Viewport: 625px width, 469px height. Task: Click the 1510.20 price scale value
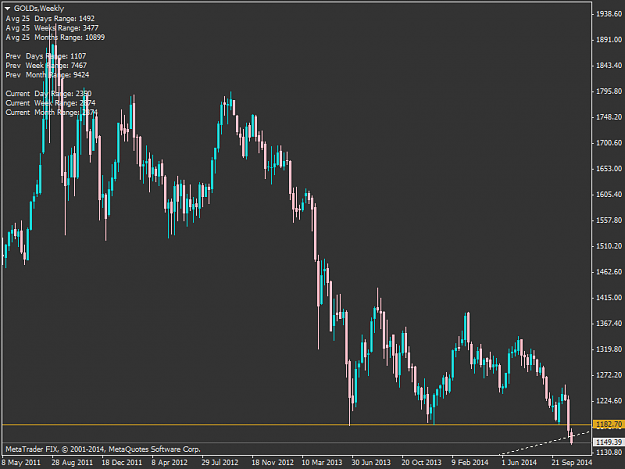tap(609, 246)
